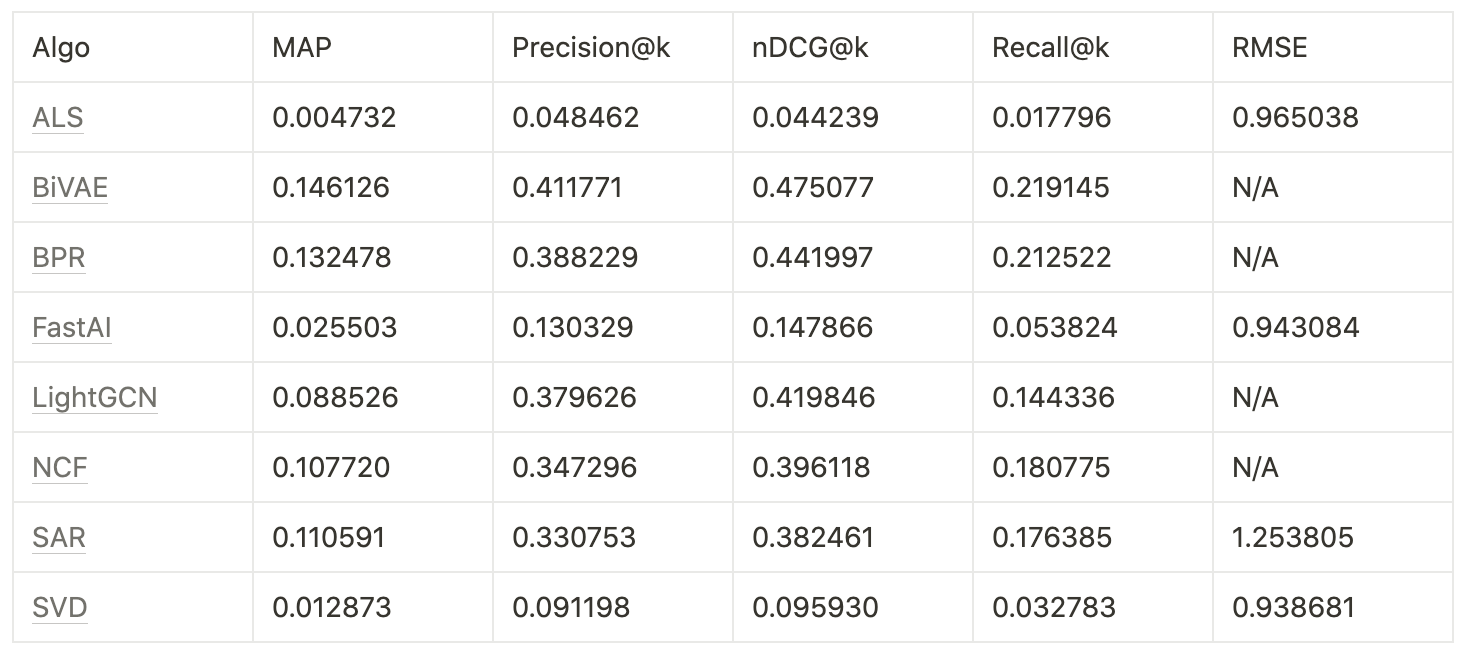Select the LightGCN link
The width and height of the screenshot is (1462, 654).
(94, 398)
